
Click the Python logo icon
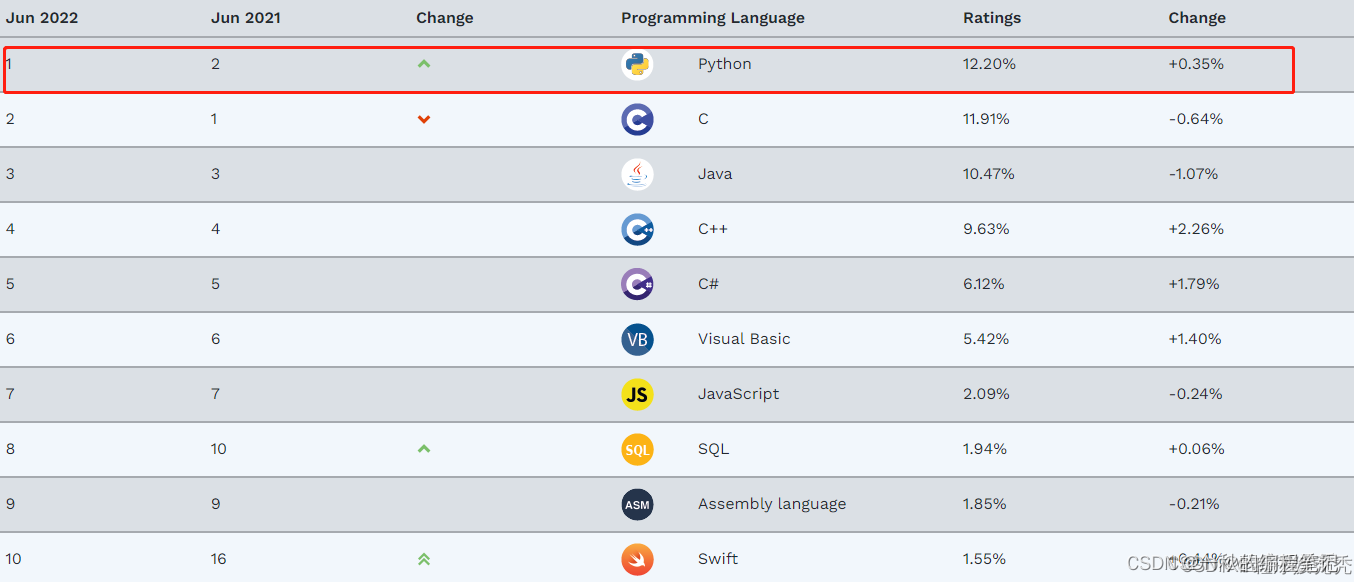(637, 65)
